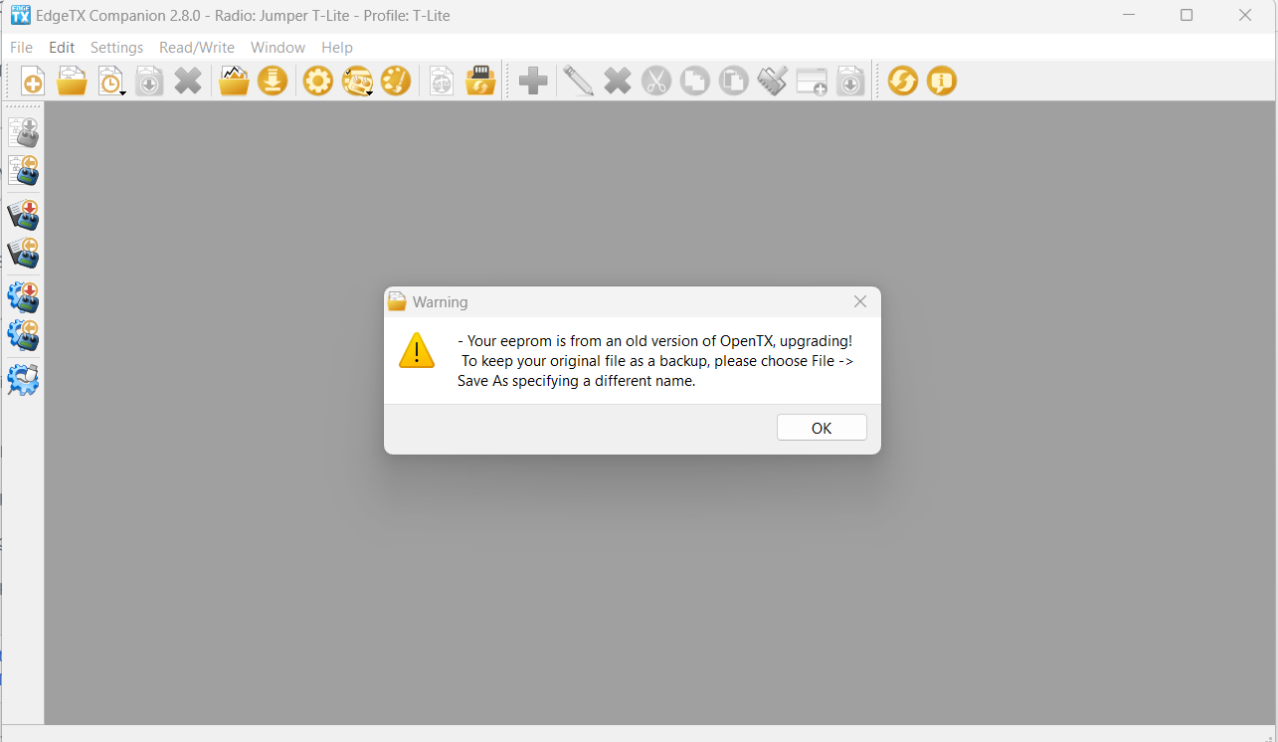Click the grayed Save file icon

pos(149,81)
